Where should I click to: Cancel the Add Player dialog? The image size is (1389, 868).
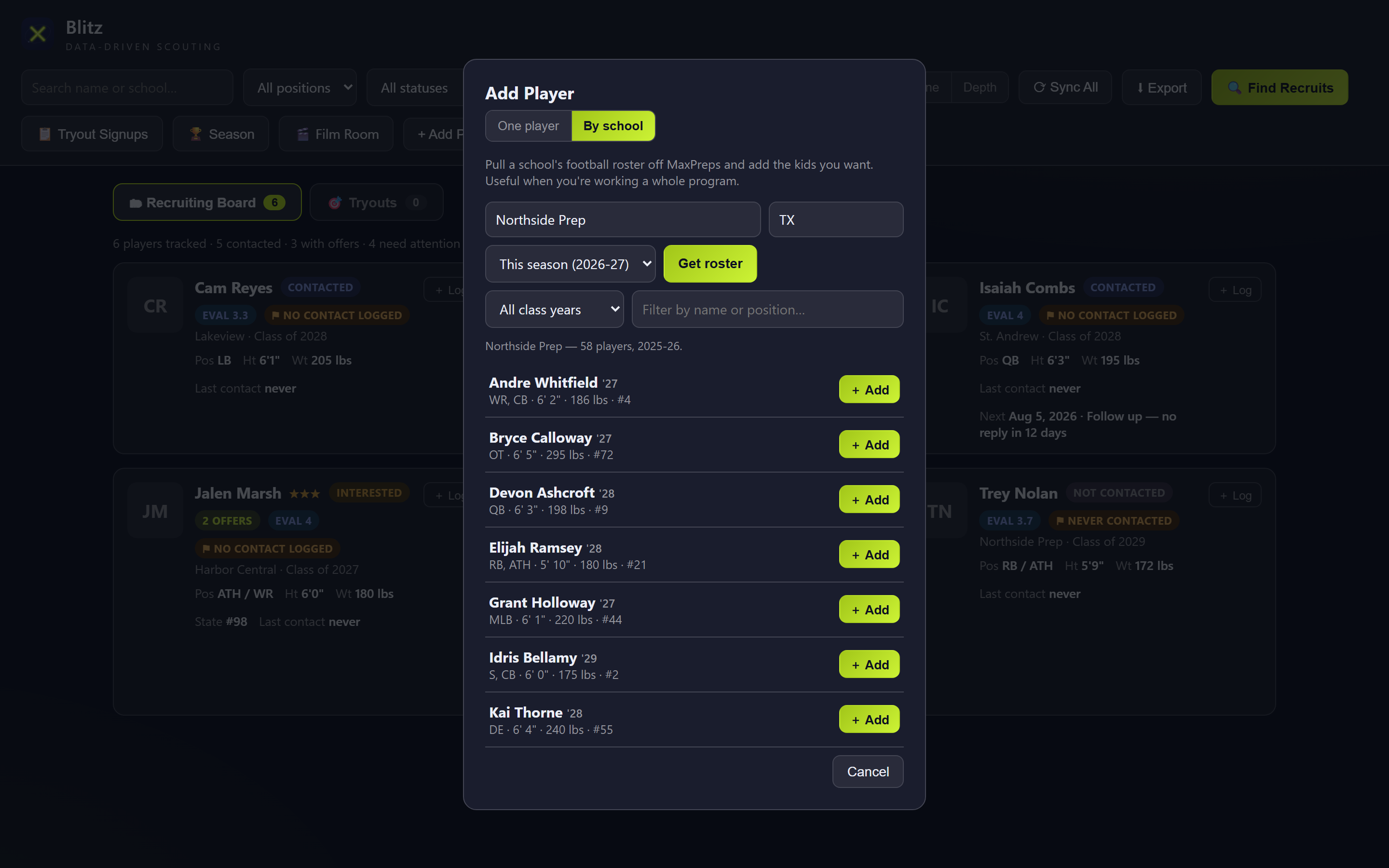click(x=868, y=772)
